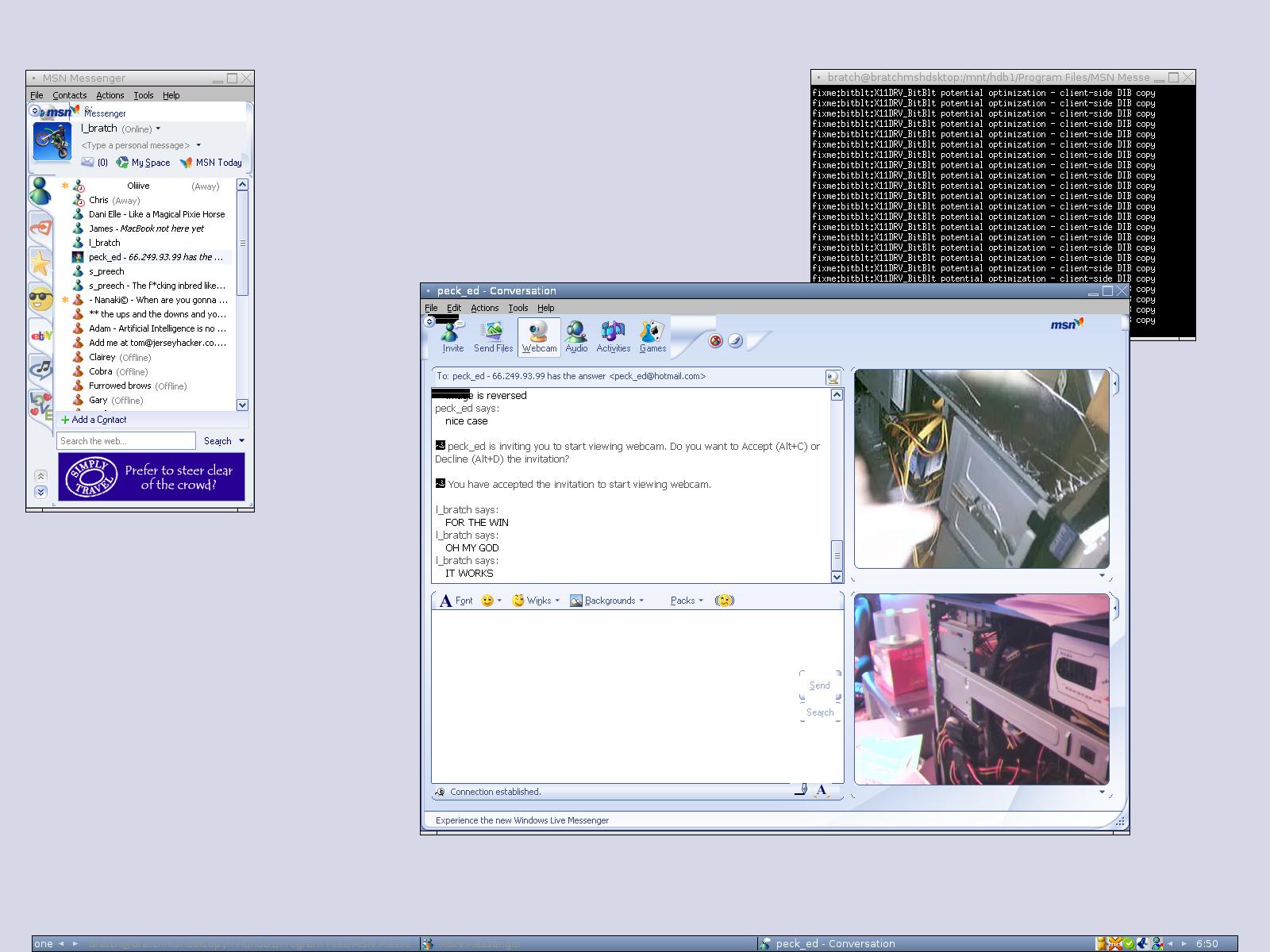Open Actions menu in Conversation window

click(x=485, y=308)
